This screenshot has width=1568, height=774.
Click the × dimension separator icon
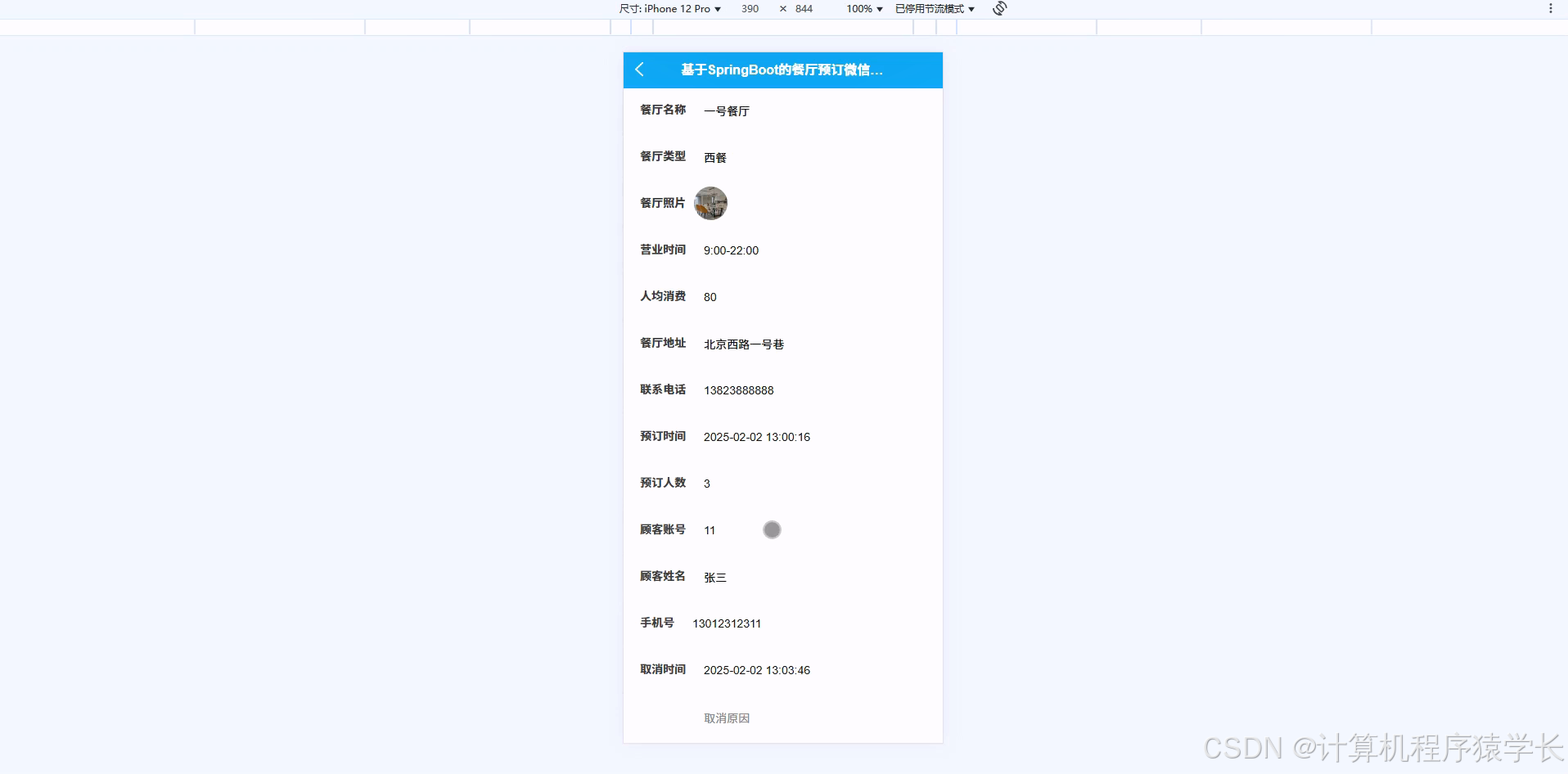[782, 9]
